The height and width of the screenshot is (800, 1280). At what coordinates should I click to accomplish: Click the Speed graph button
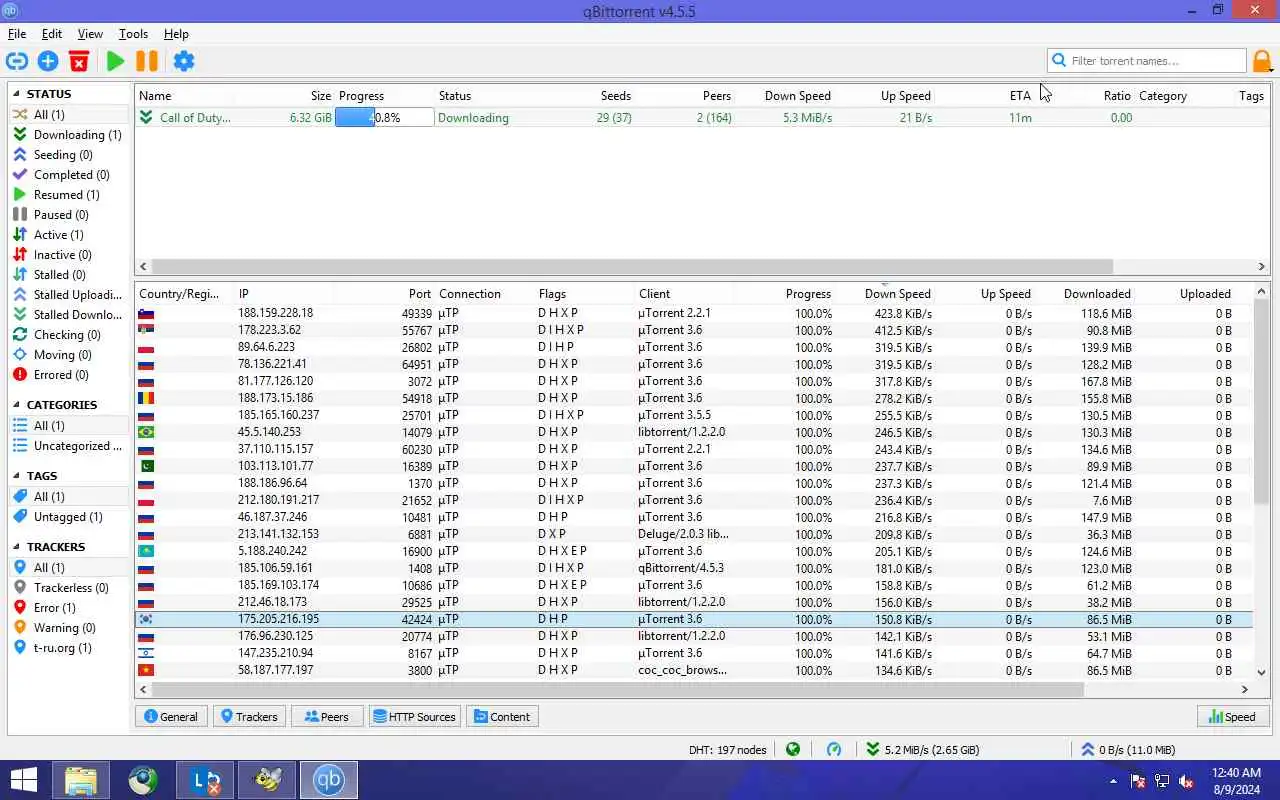point(1232,716)
